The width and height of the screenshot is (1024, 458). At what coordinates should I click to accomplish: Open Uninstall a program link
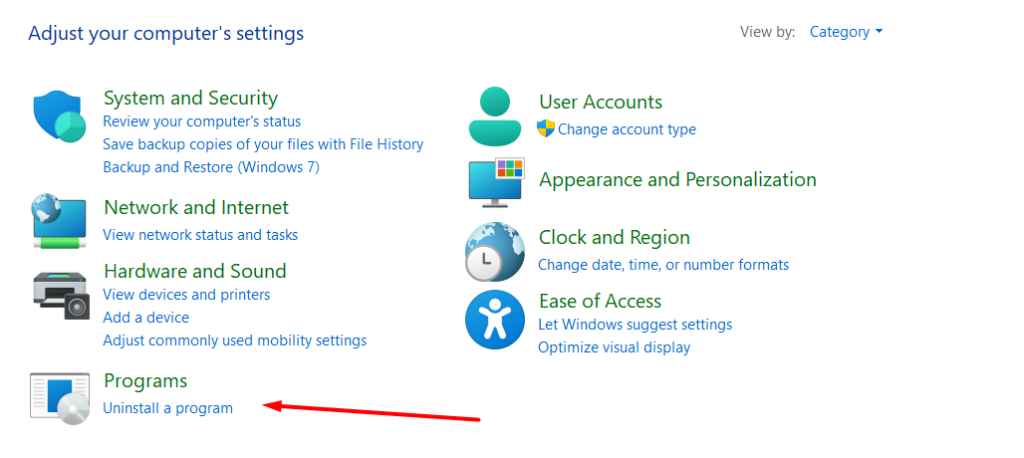coord(168,408)
